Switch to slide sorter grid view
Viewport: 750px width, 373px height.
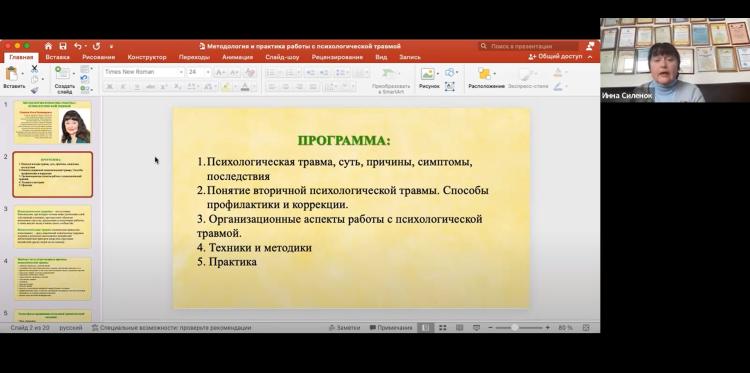pos(442,328)
